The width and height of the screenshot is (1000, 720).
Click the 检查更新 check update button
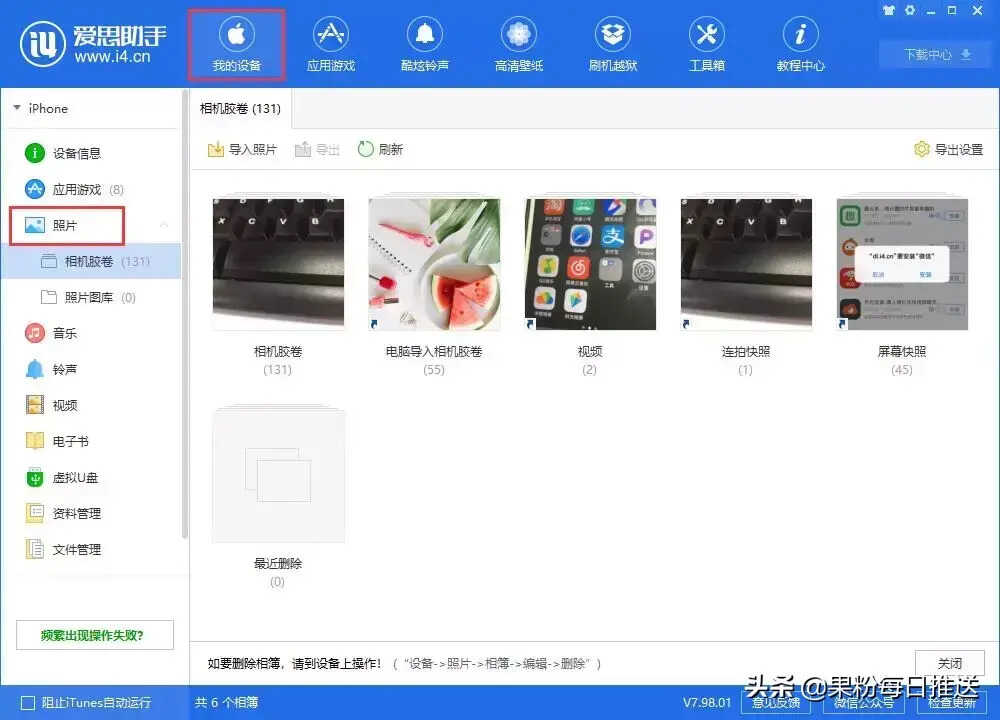(952, 702)
